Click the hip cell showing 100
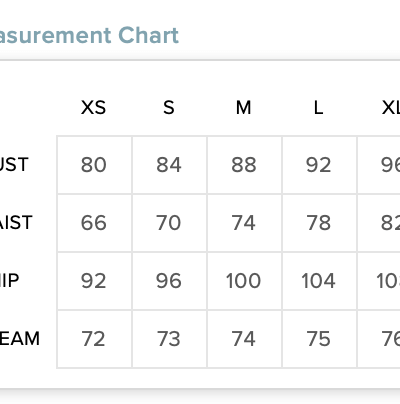Screen dimensions: 400x404 244,281
